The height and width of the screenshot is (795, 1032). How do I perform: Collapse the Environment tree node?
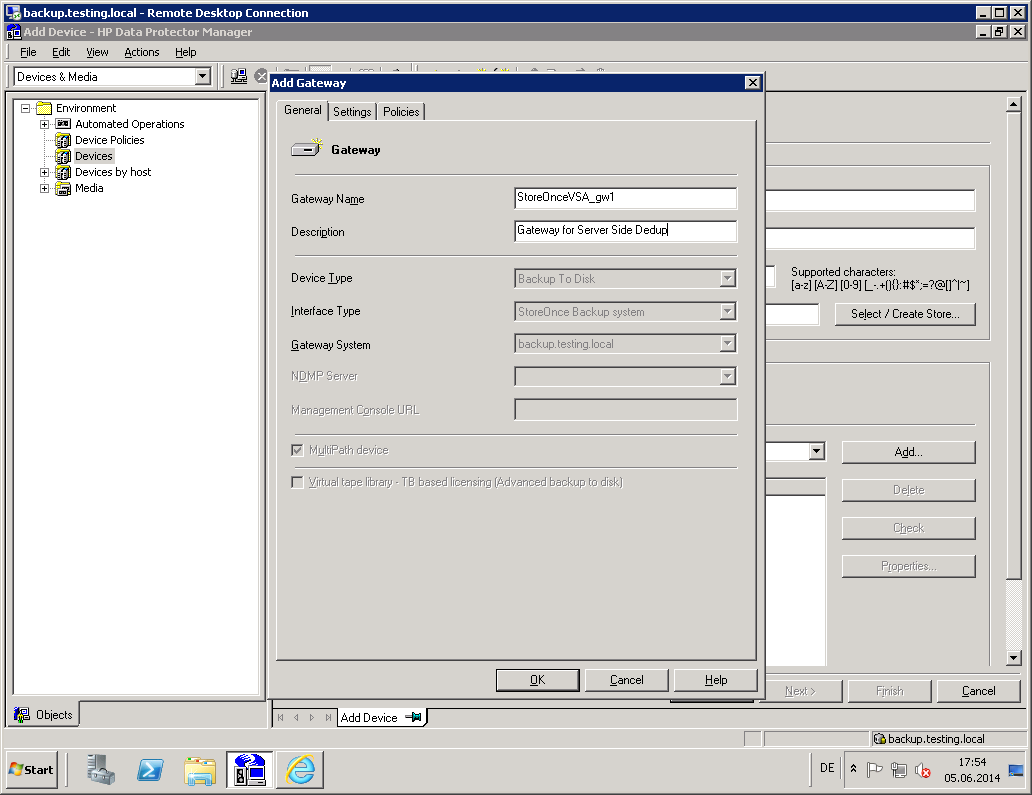pyautogui.click(x=25, y=108)
